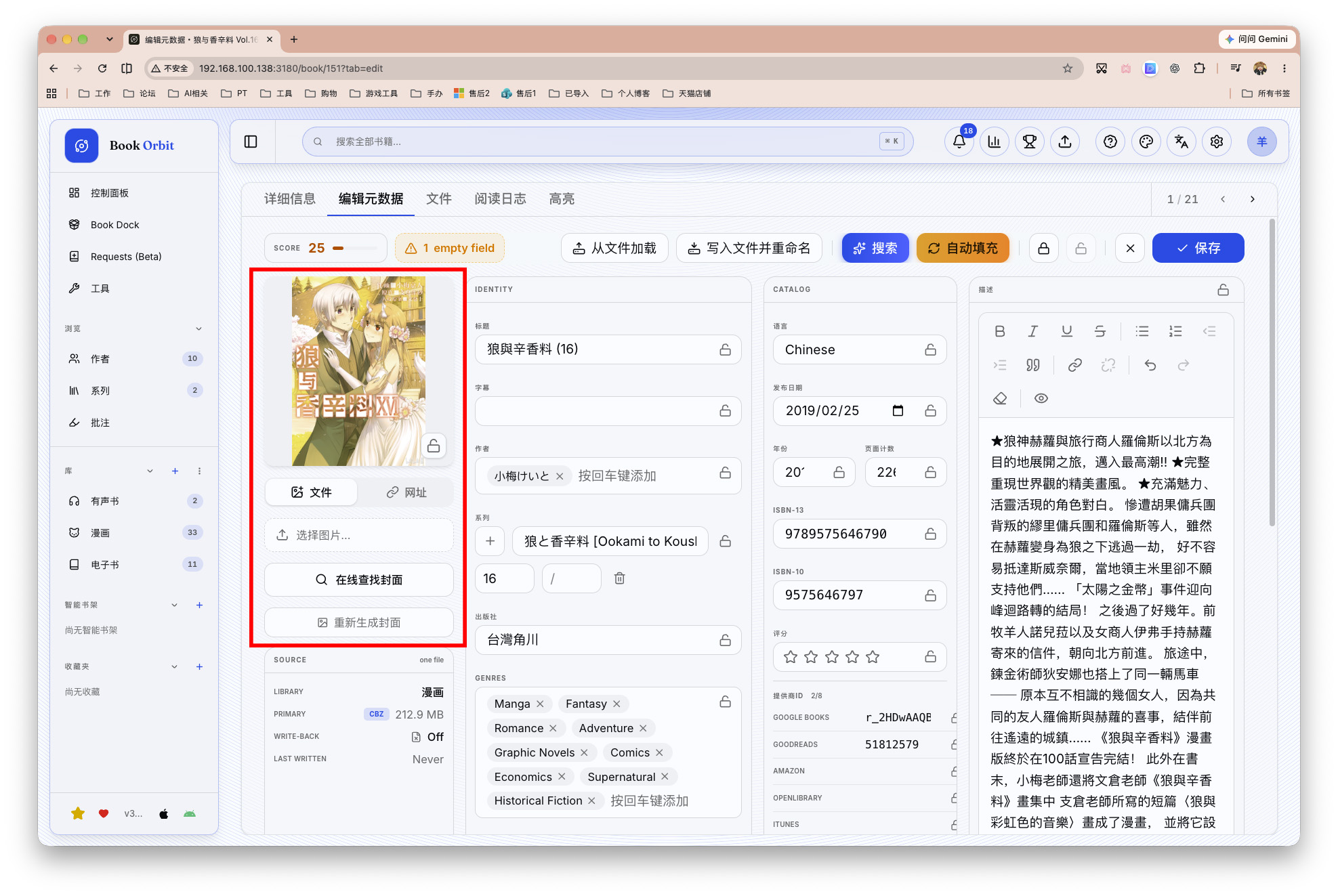Click the 保存 save button
Screen dimensions: 1338x896
click(1198, 248)
